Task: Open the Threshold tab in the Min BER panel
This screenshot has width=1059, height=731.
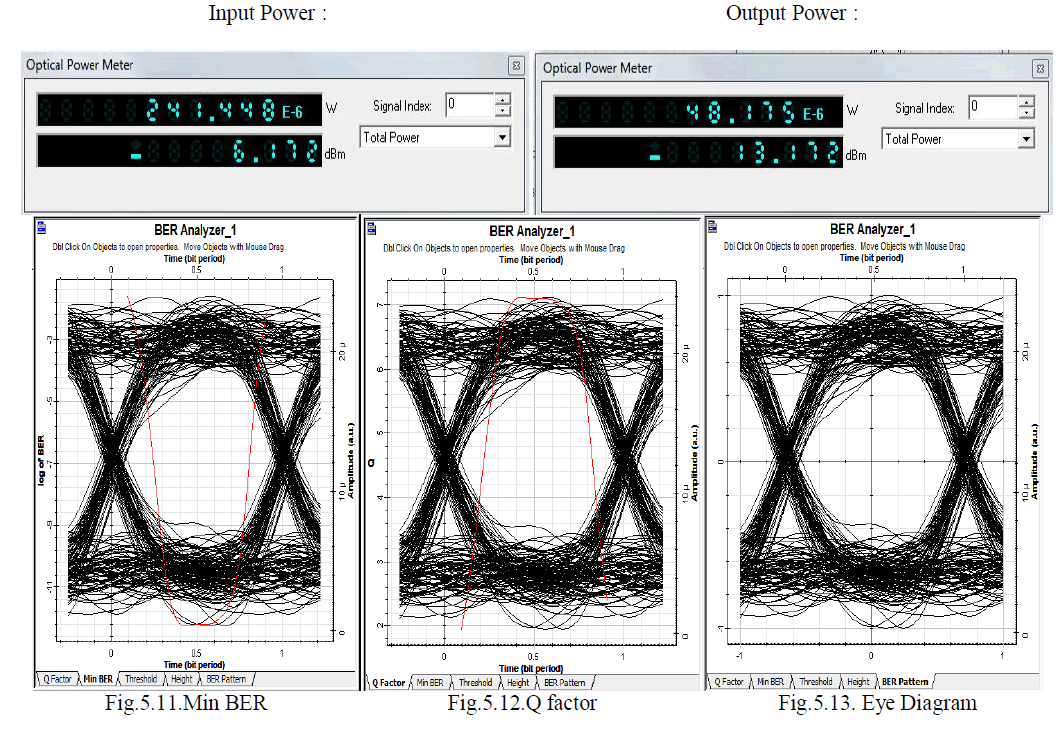Action: (x=140, y=679)
